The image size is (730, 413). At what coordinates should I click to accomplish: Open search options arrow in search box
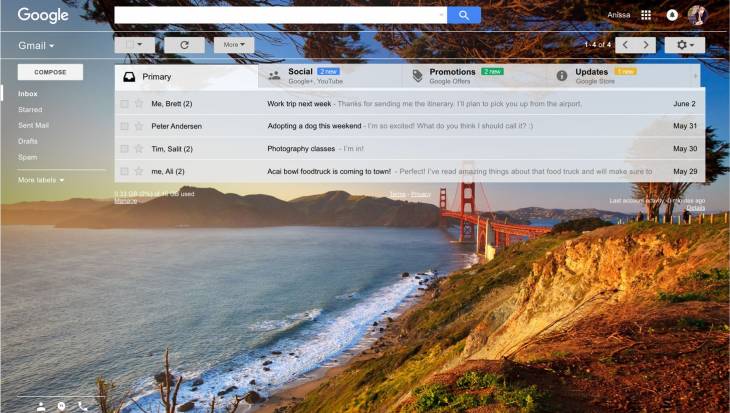[x=441, y=15]
